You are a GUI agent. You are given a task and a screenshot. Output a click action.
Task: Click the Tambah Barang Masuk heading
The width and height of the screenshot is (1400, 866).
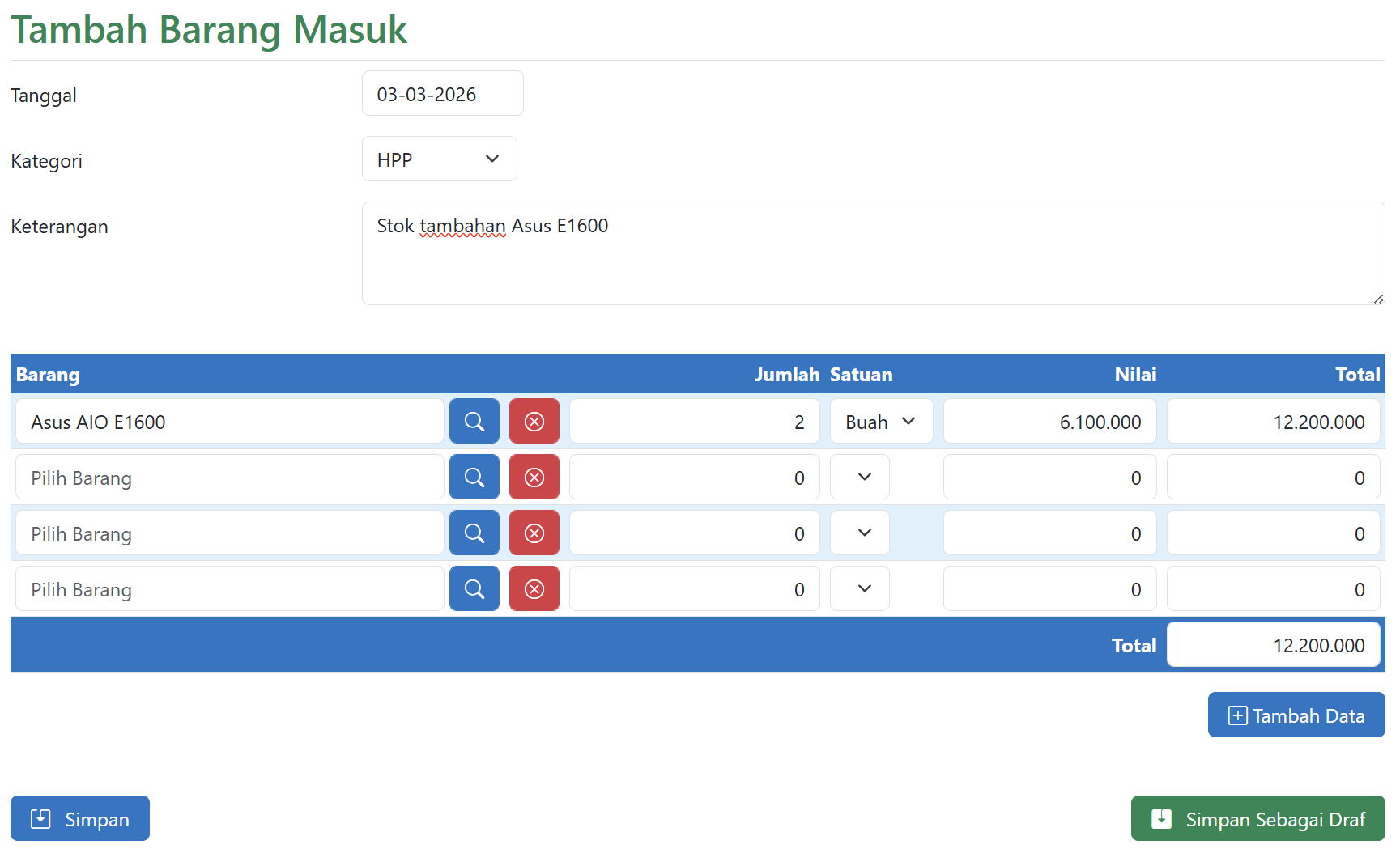tap(209, 29)
